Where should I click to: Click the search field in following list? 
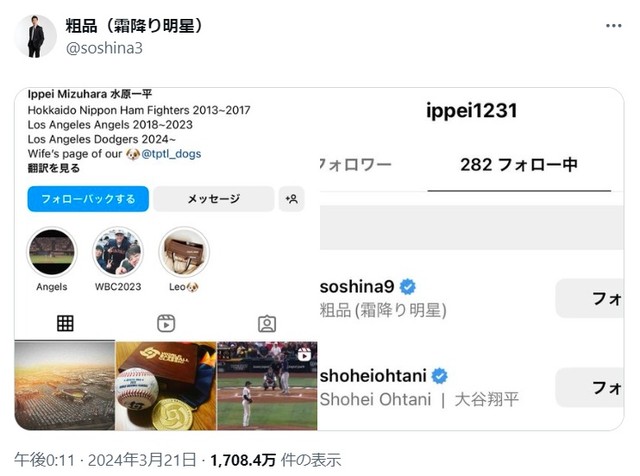click(x=472, y=227)
